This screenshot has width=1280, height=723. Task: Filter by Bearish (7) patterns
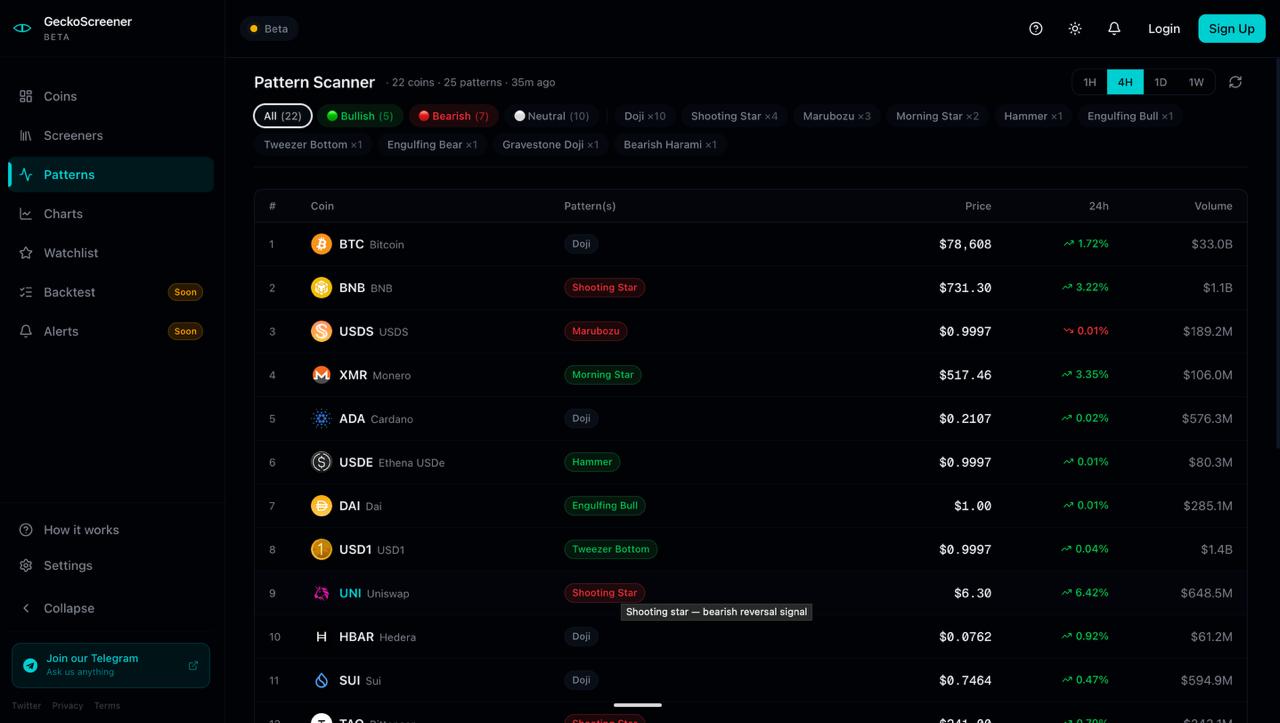(453, 116)
